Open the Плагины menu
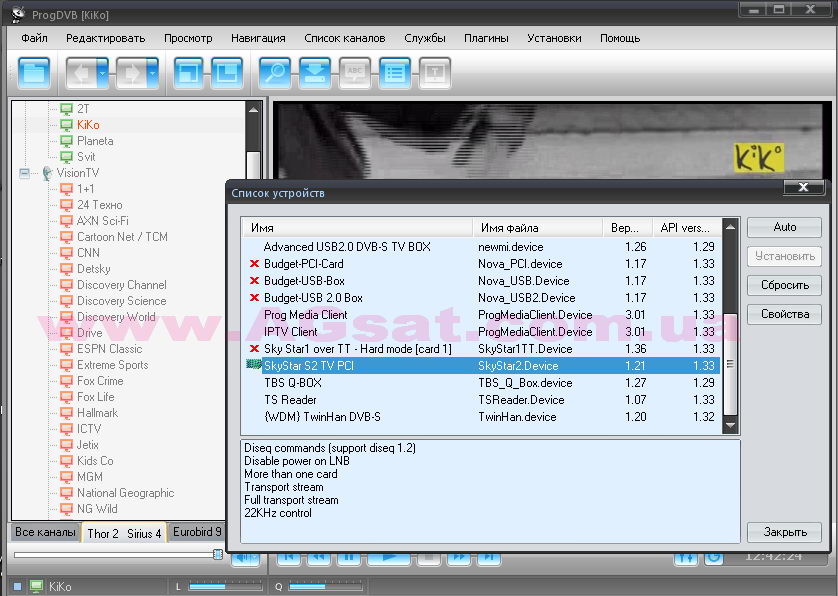Viewport: 838px width, 596px height. [486, 38]
